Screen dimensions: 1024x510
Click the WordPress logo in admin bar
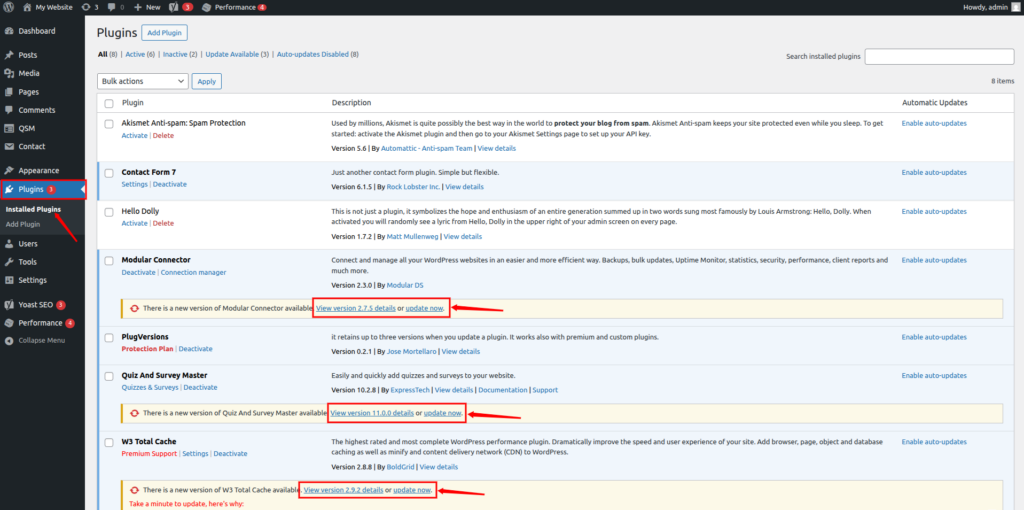9,7
